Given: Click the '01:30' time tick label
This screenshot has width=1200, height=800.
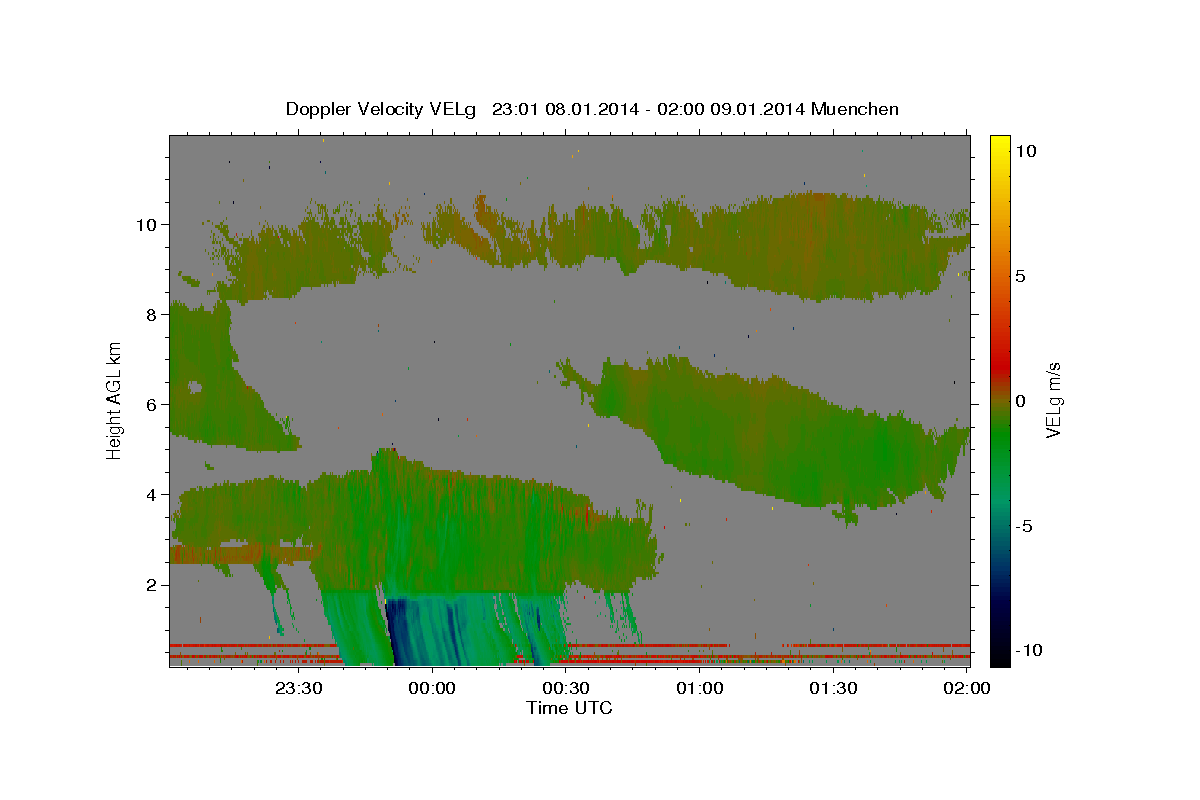Looking at the screenshot, I should [x=834, y=688].
